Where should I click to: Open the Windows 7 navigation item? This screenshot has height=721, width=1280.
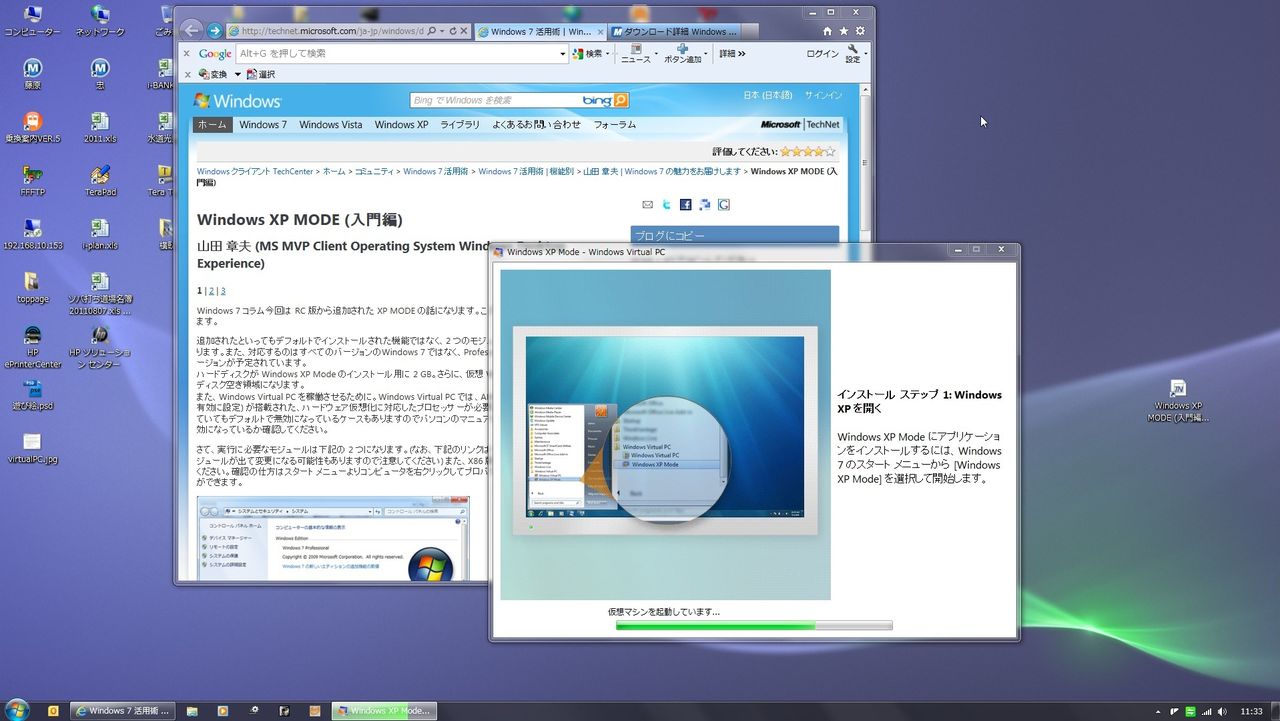[x=263, y=125]
